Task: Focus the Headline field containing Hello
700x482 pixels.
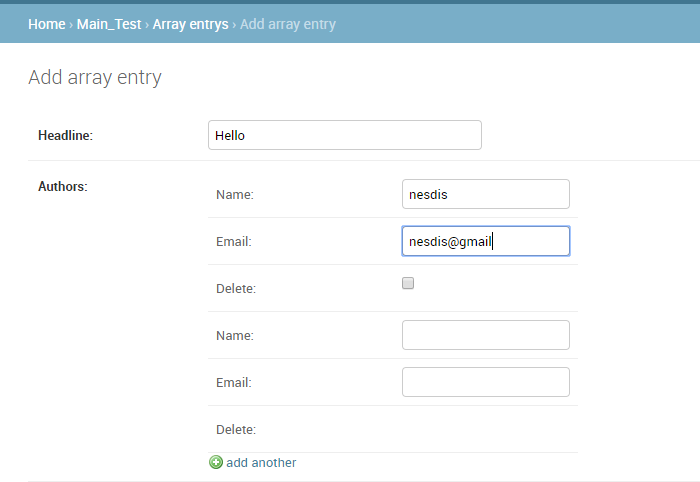Action: pos(345,135)
